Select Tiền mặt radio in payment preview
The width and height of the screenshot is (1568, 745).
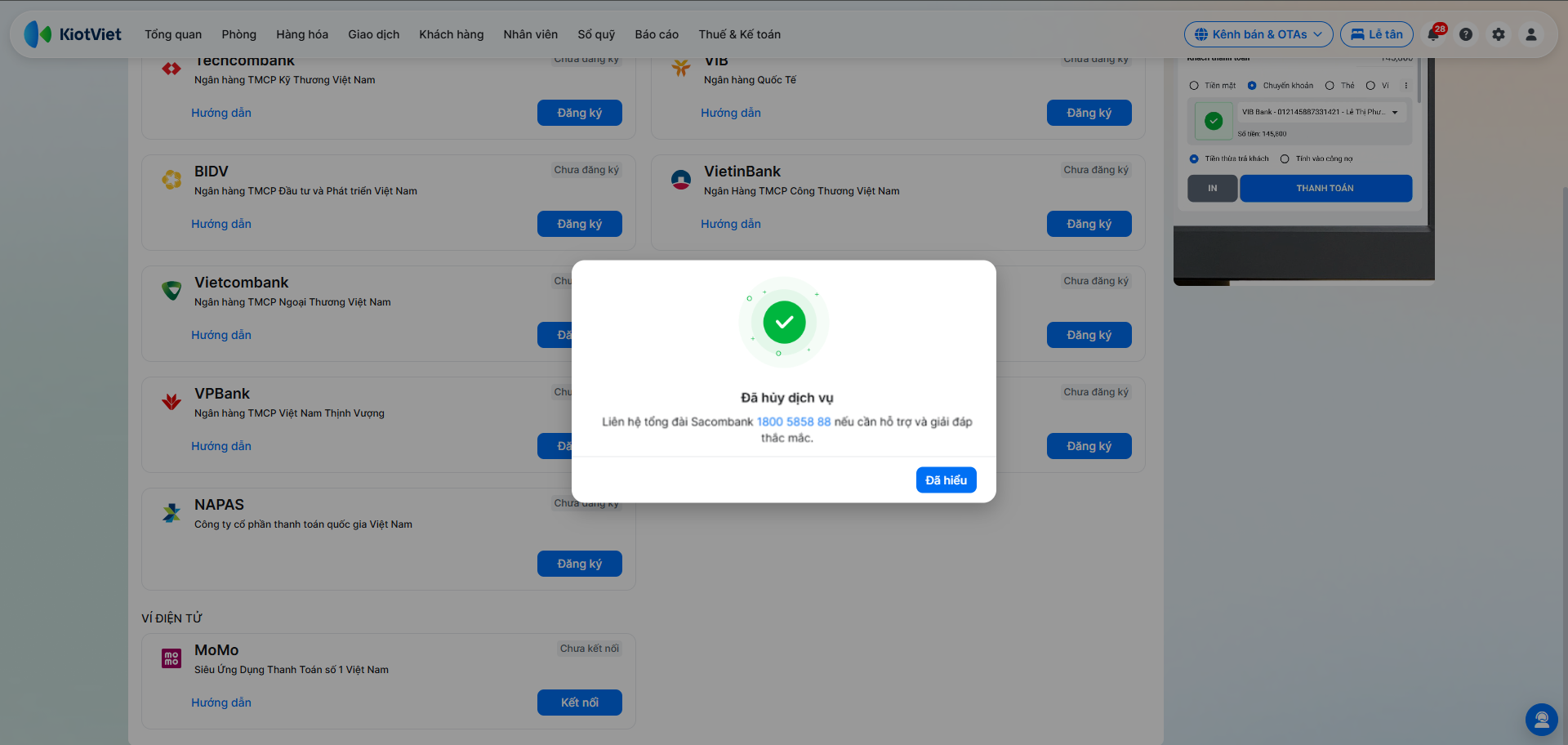tap(1194, 86)
